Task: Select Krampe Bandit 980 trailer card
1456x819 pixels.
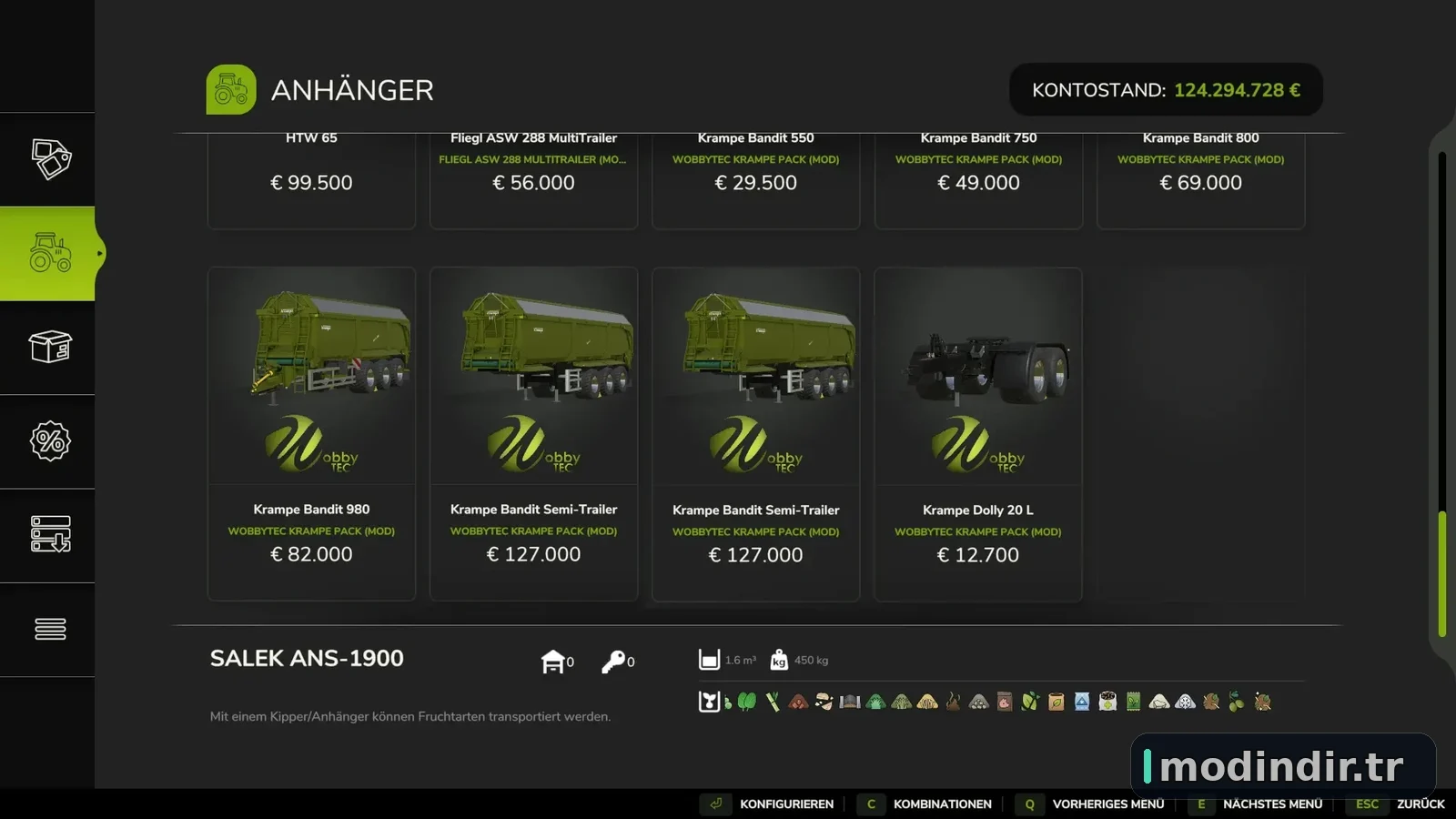Action: 311,433
